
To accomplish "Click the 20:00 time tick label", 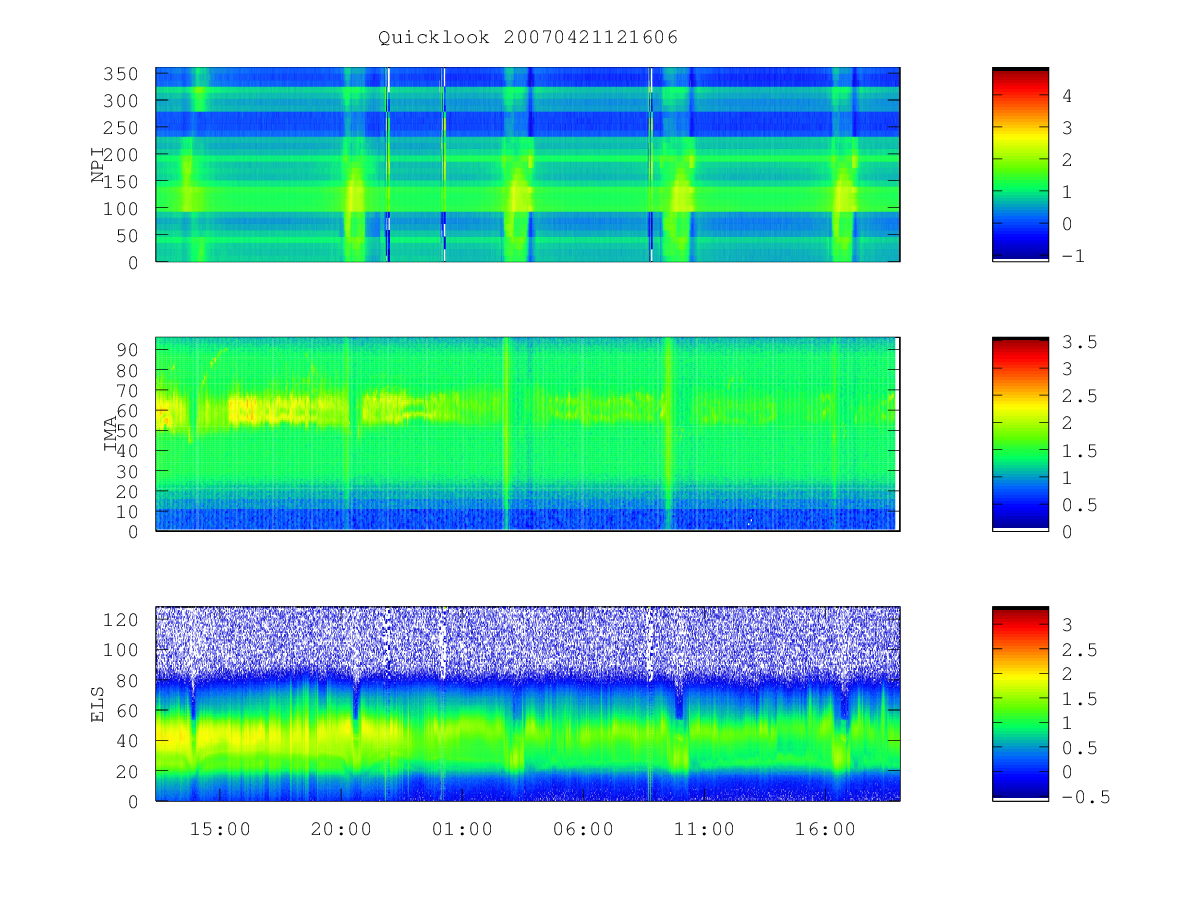I will point(341,829).
